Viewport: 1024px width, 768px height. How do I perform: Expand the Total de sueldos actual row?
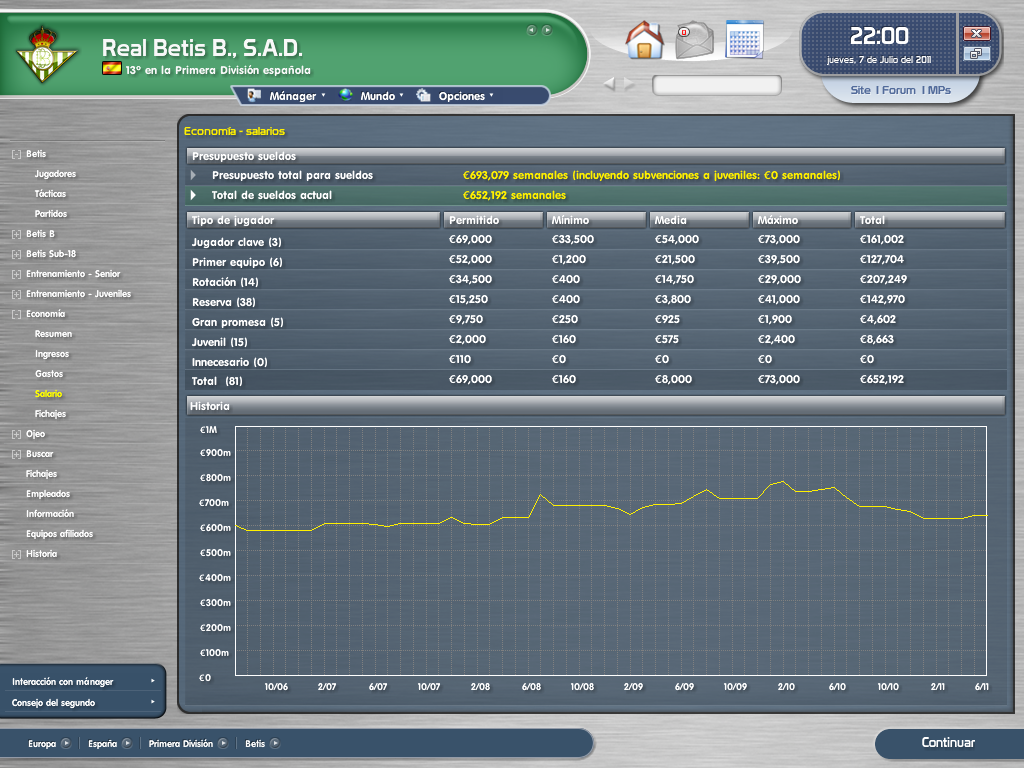[193, 195]
